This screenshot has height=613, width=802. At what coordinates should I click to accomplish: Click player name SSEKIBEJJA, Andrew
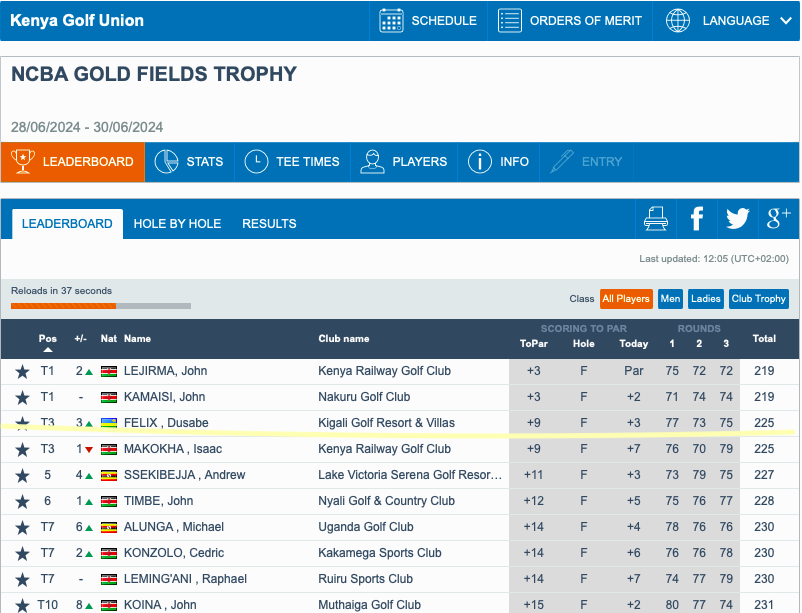pos(185,475)
